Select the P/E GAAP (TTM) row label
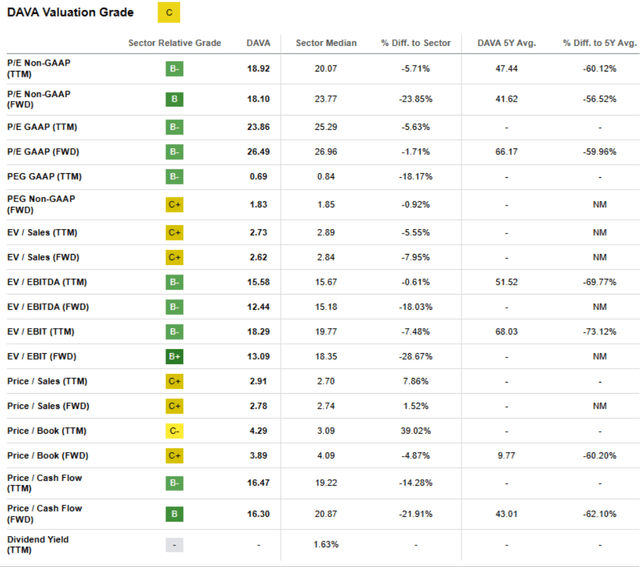 tap(42, 127)
